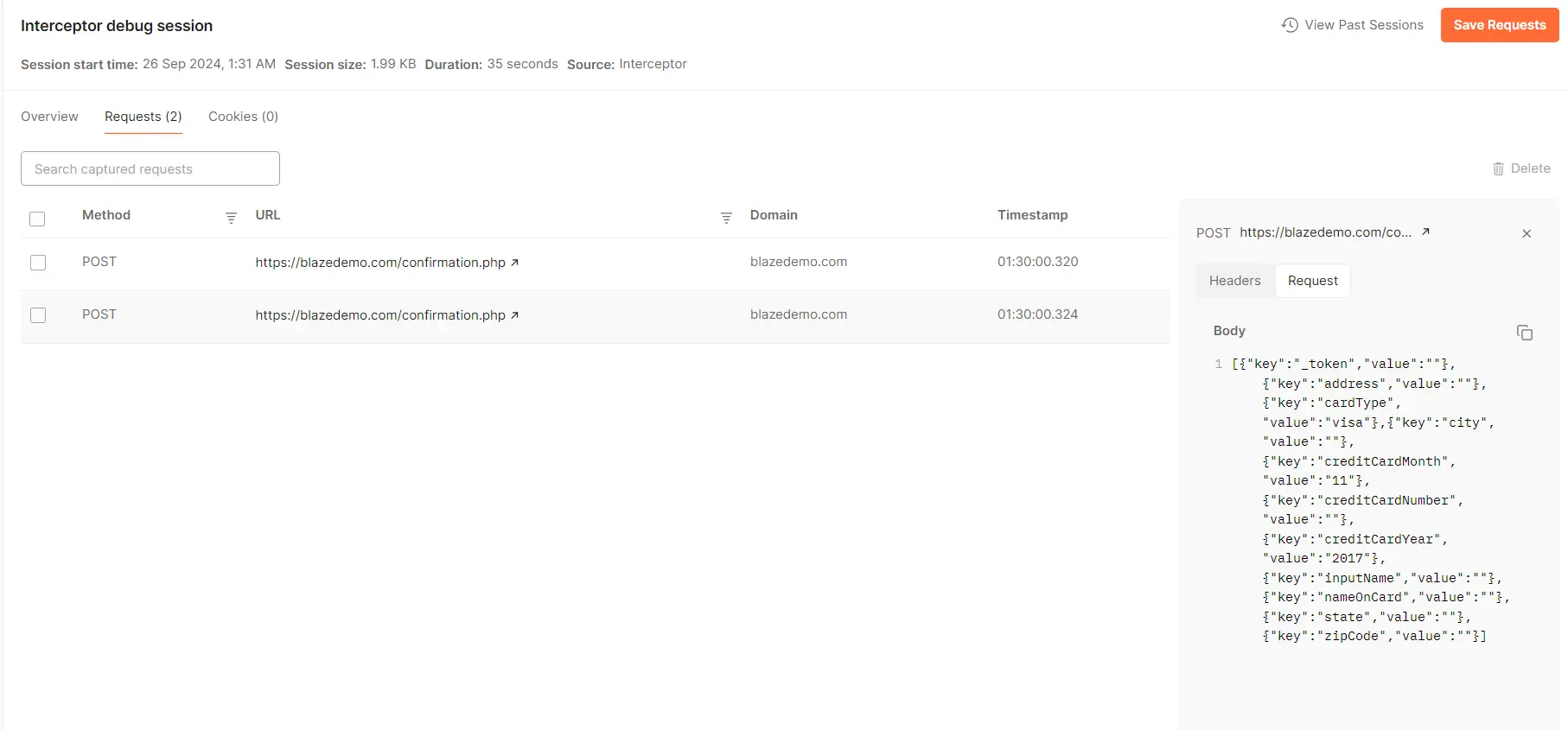Click the zipCode line in body
1568x730 pixels.
(1374, 636)
